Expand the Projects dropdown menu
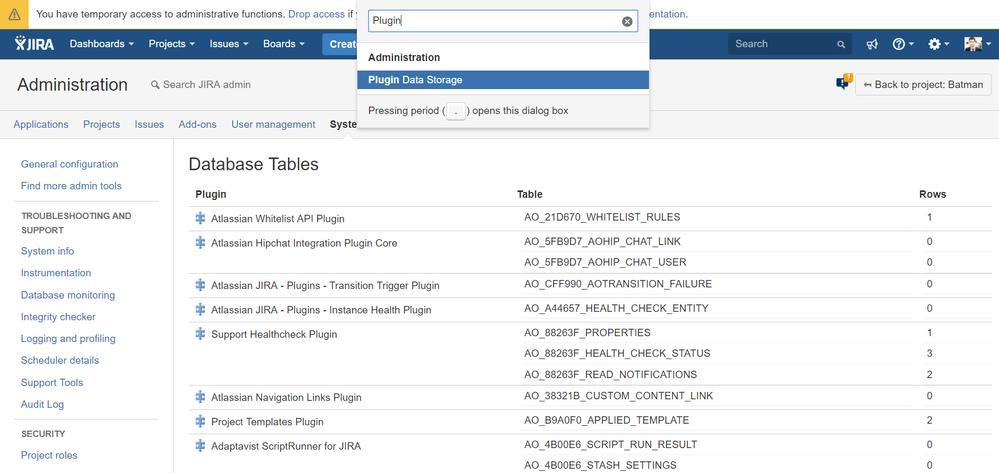Screen dimensions: 999x473 171,44
